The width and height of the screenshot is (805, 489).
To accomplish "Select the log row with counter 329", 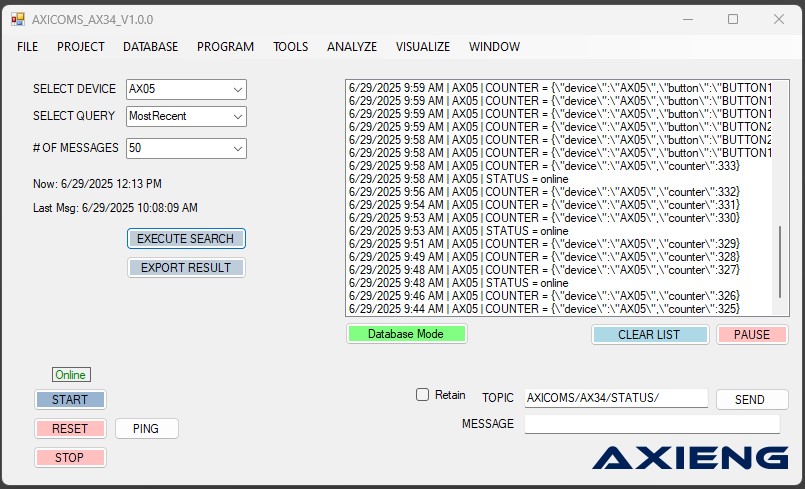I will [559, 243].
